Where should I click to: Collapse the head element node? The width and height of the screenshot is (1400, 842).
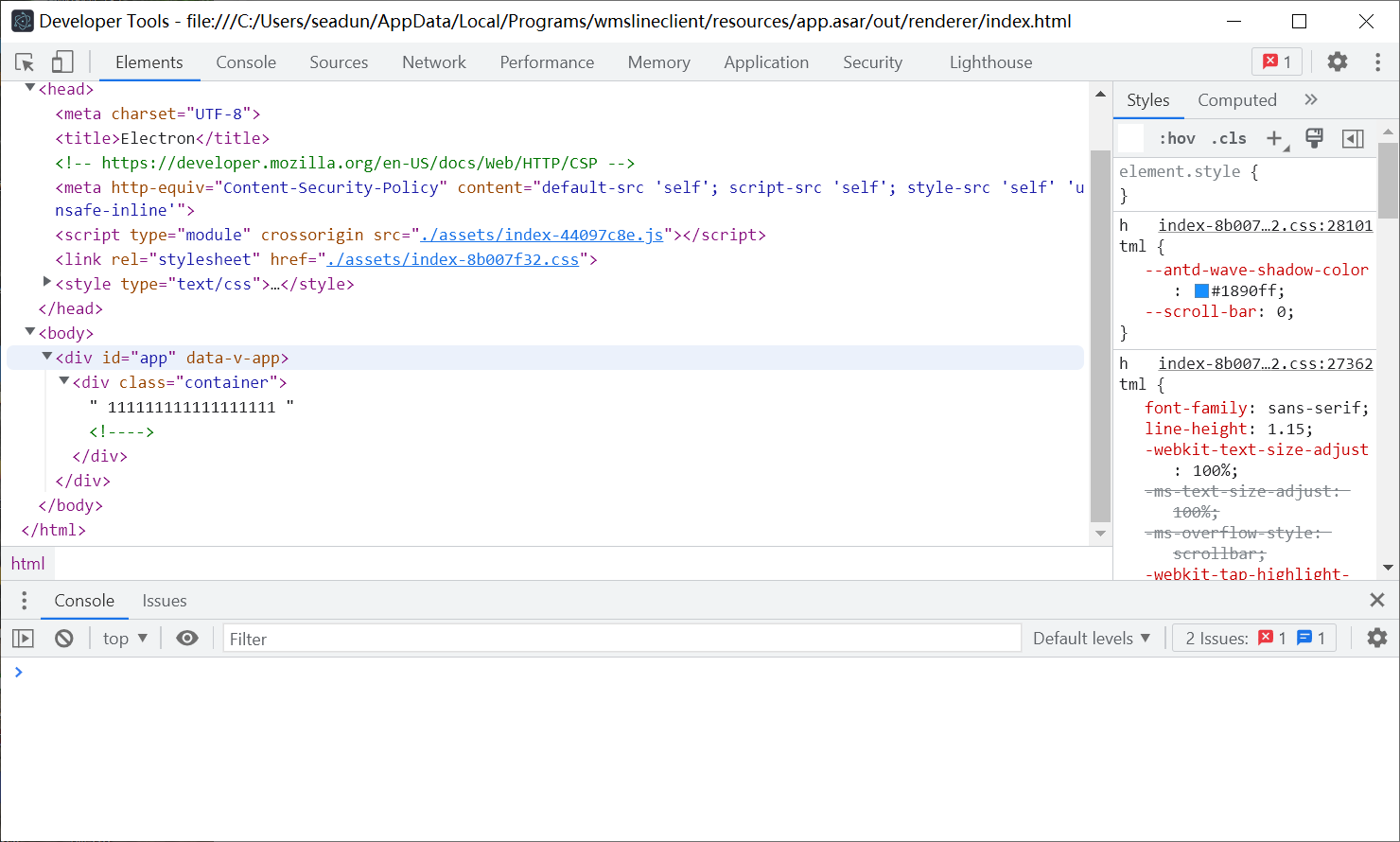pyautogui.click(x=30, y=88)
